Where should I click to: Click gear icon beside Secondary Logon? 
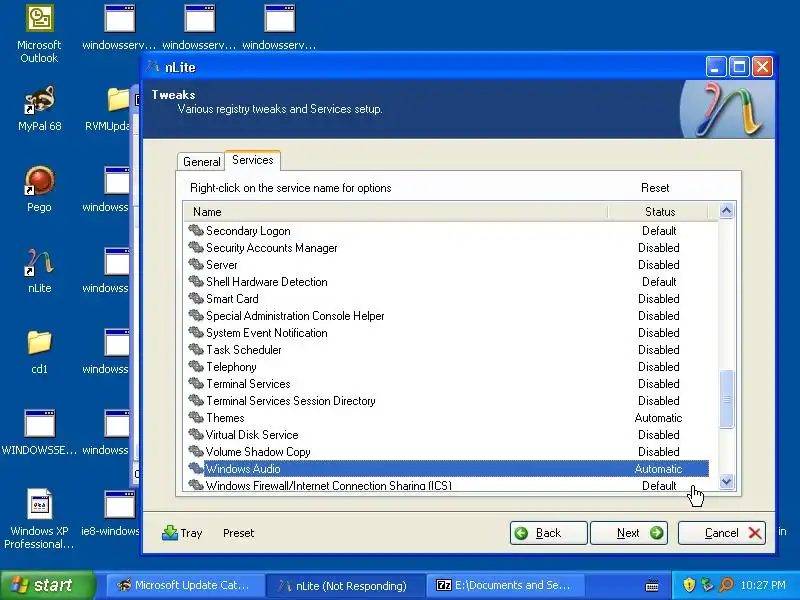coord(196,231)
